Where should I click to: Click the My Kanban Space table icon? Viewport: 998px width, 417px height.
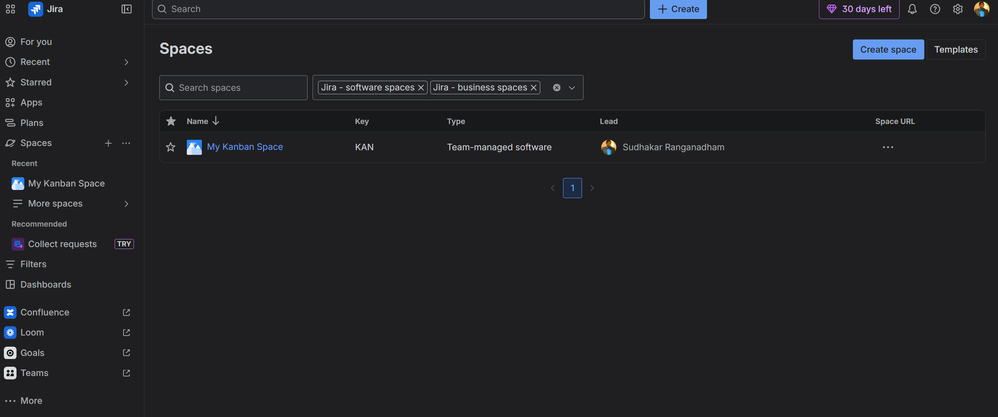tap(194, 147)
